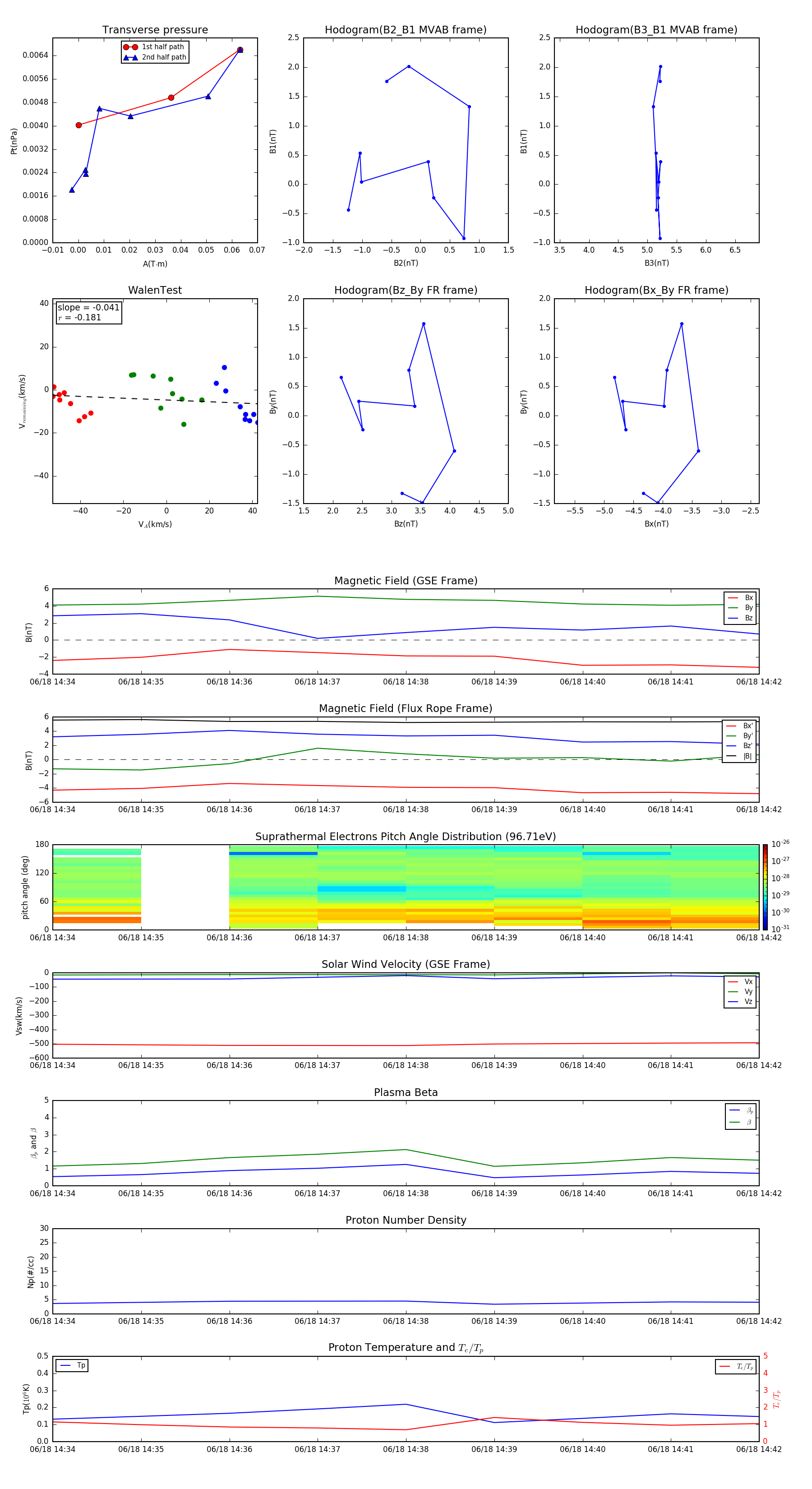Click the "Magnetic Field (Flux Rope Frame)" title
The width and height of the screenshot is (812, 1489).
[x=406, y=709]
